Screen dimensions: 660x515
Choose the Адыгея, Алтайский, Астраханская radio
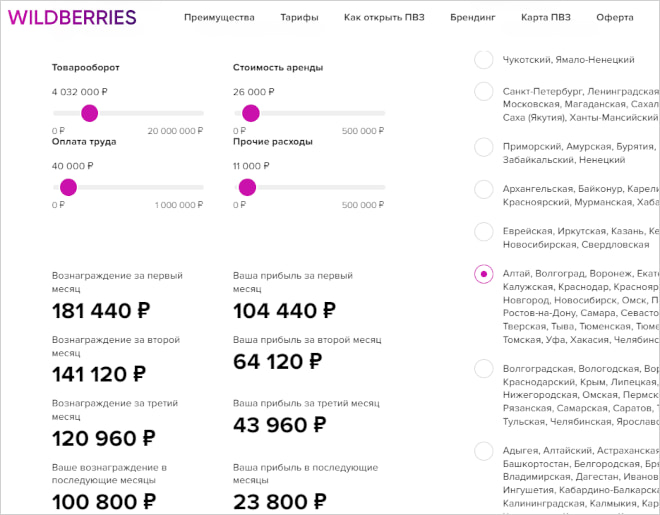(x=484, y=451)
